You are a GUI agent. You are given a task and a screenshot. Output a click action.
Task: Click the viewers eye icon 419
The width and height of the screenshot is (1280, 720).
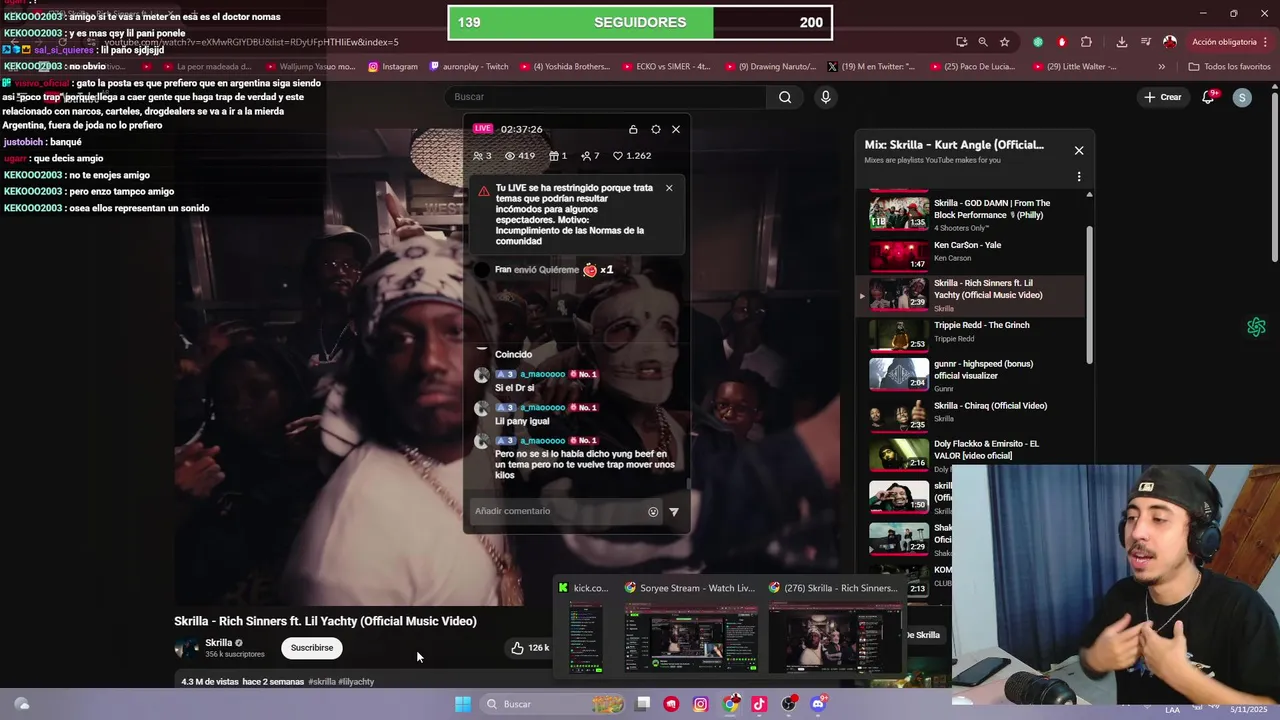point(510,156)
